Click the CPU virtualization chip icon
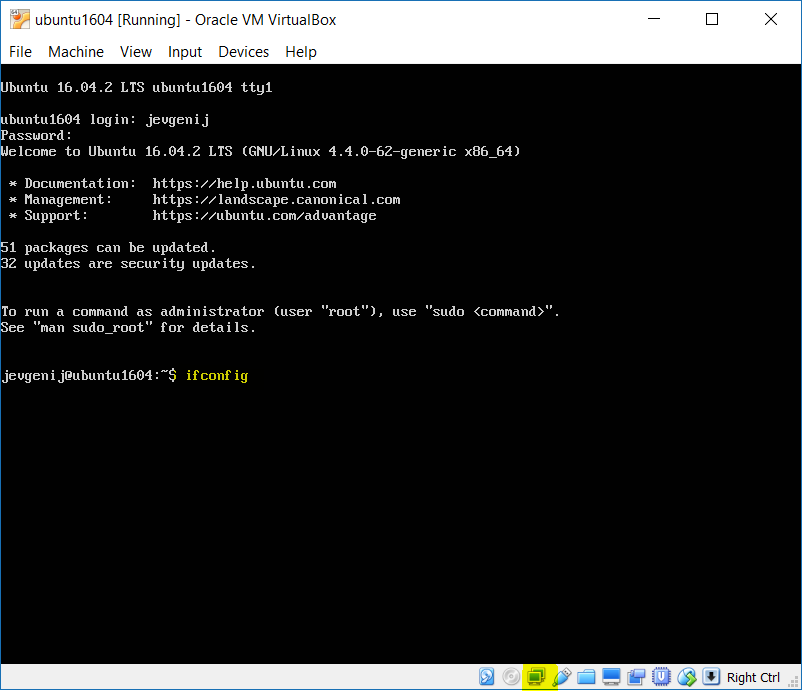This screenshot has width=802, height=692. [661, 677]
